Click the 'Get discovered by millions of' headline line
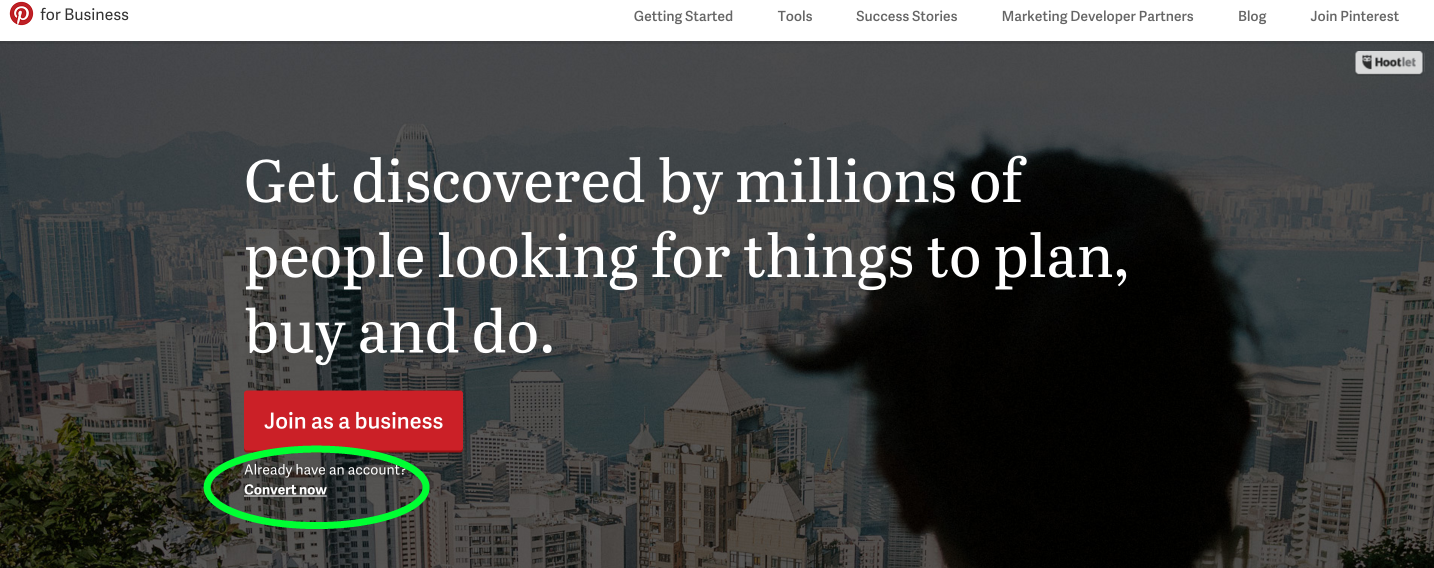The width and height of the screenshot is (1434, 568). 634,182
